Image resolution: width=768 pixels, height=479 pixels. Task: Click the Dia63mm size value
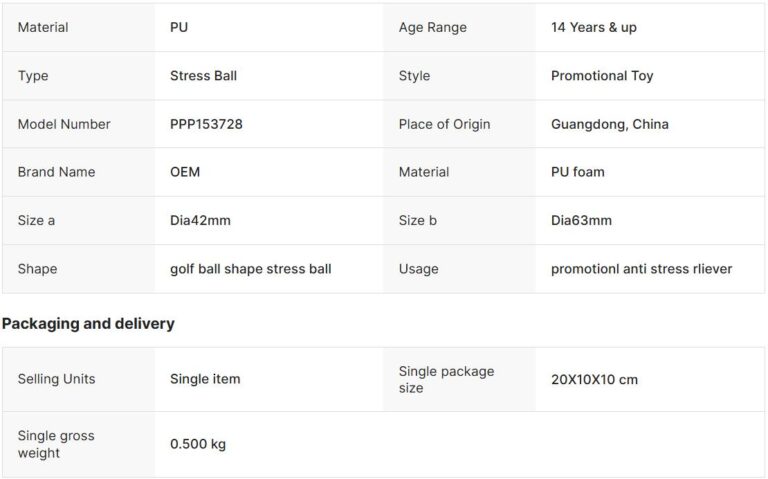[581, 220]
